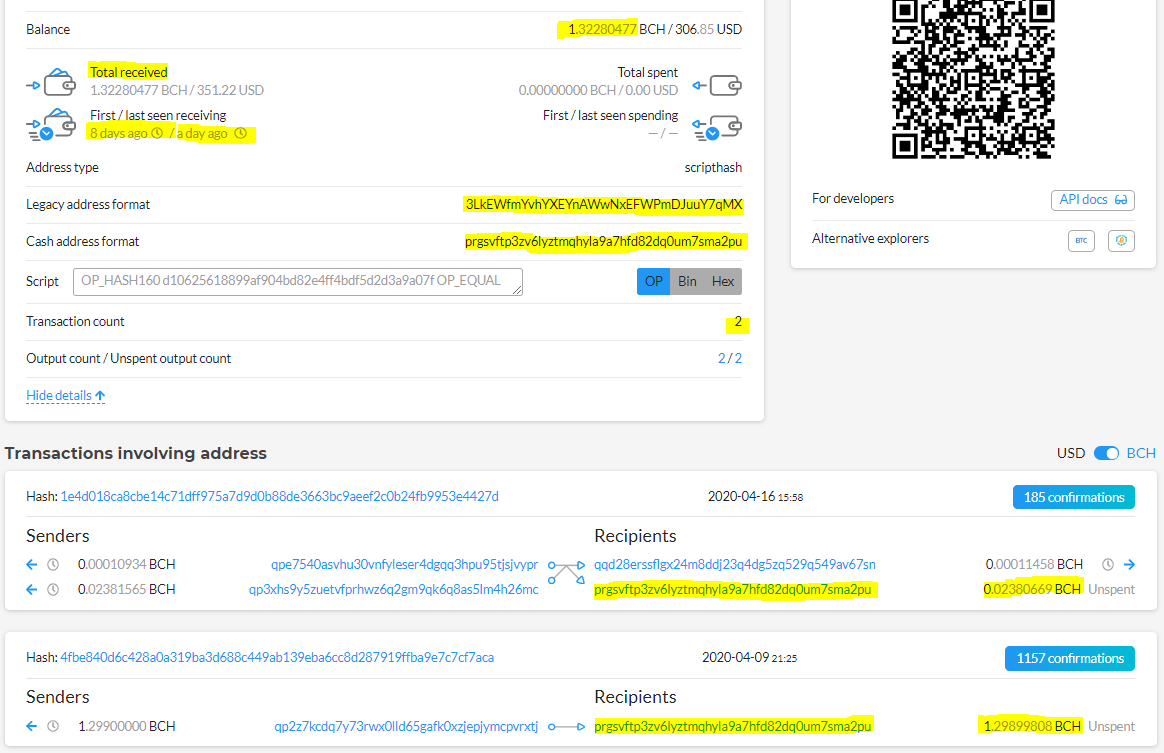Click clock icon after 'a day ago'
Viewport: 1164px width, 753px height.
[240, 133]
